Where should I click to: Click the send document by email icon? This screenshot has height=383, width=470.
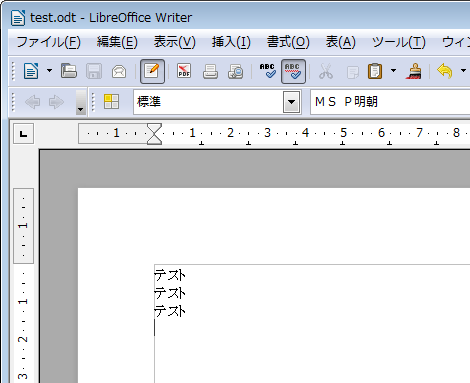(119, 71)
